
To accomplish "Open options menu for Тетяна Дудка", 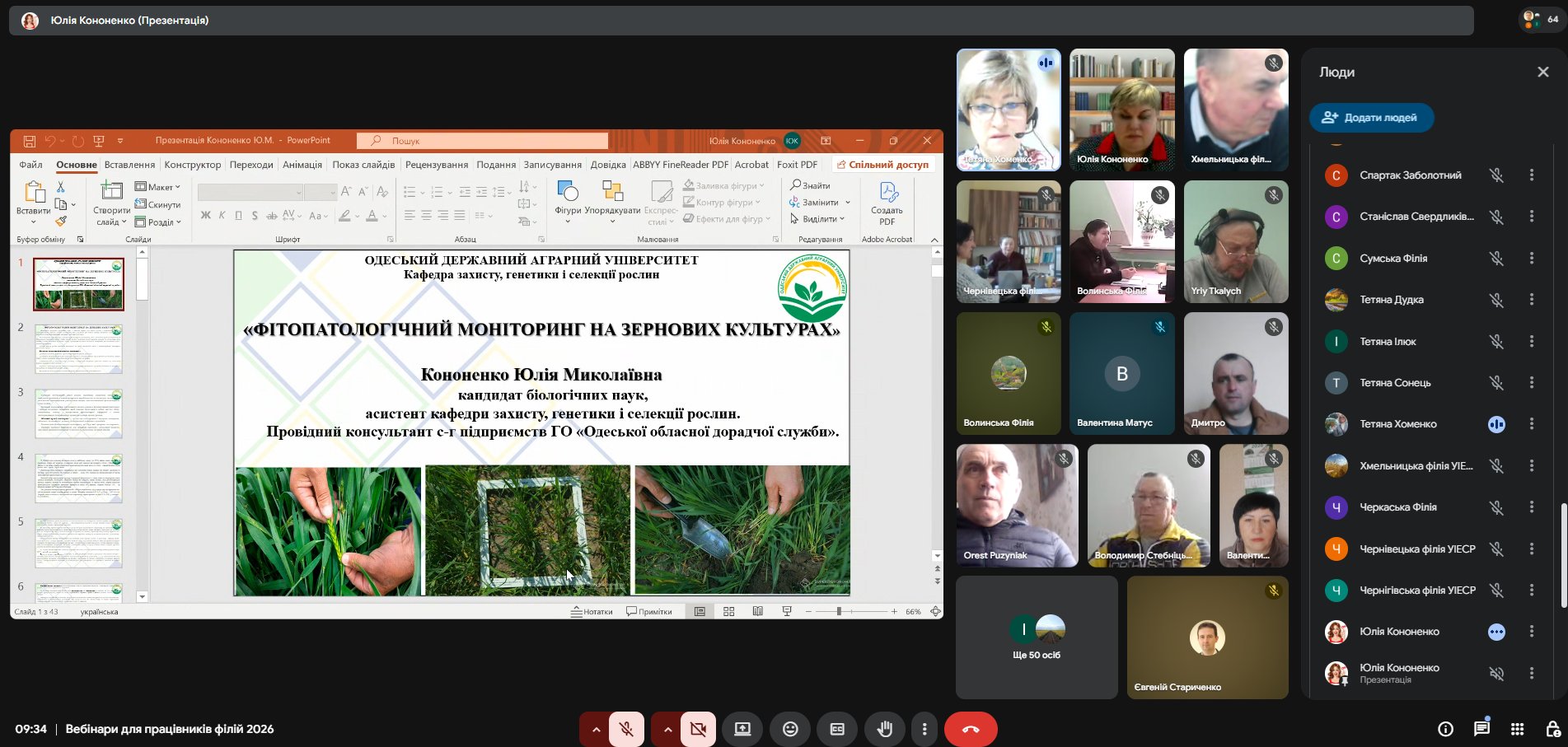I will 1531,300.
